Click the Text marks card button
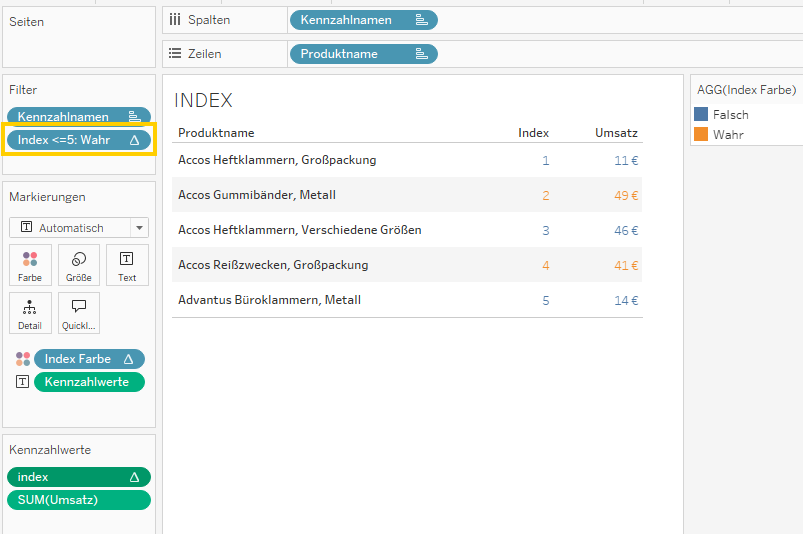 [127, 265]
